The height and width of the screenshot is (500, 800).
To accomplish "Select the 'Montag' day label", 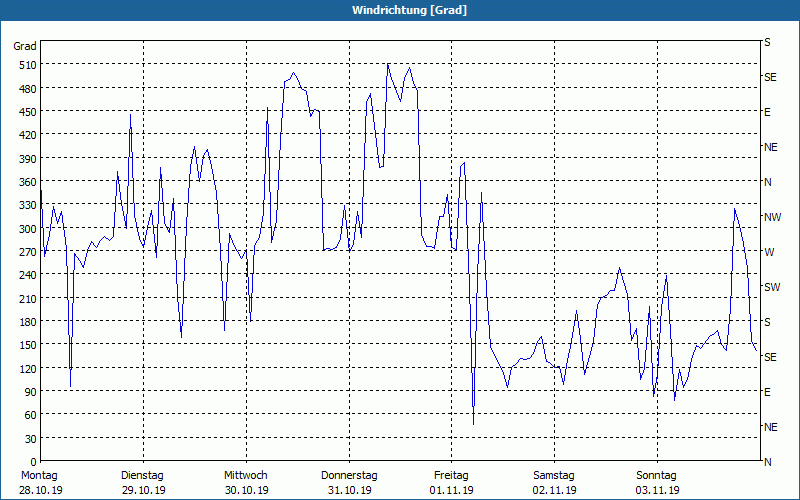I will (x=39, y=476).
